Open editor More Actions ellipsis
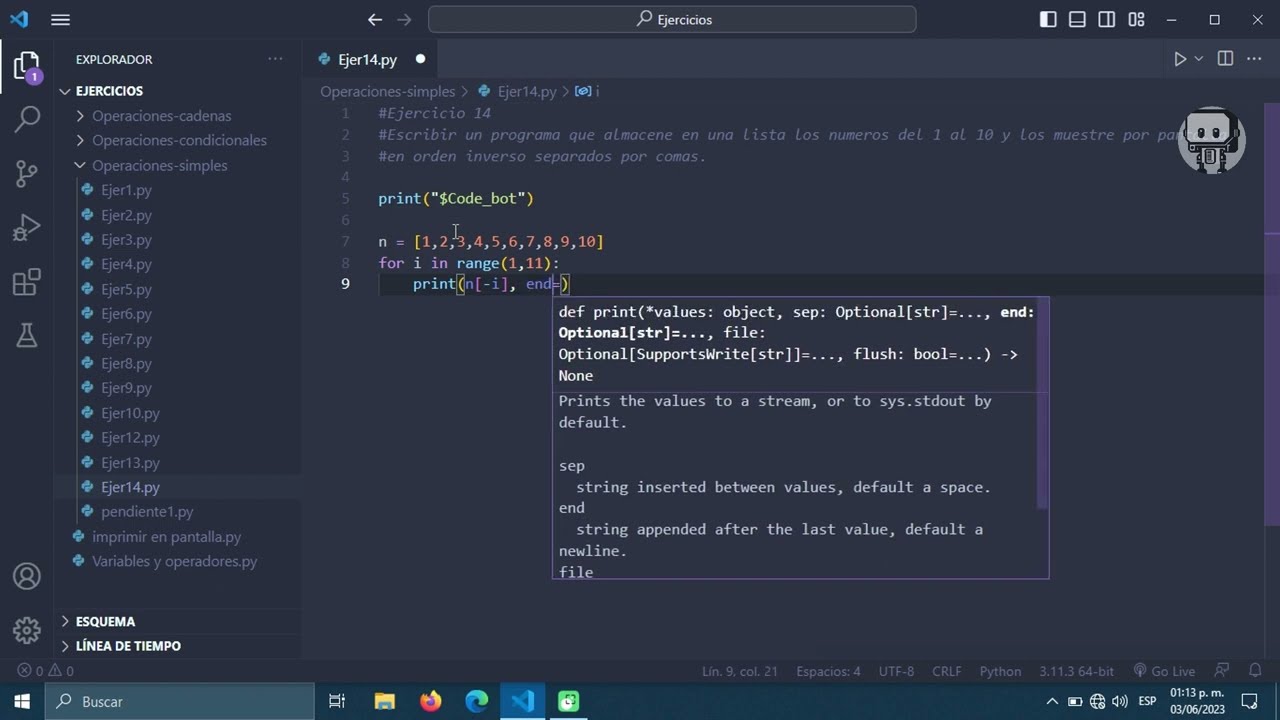The height and width of the screenshot is (720, 1280). 1254,59
